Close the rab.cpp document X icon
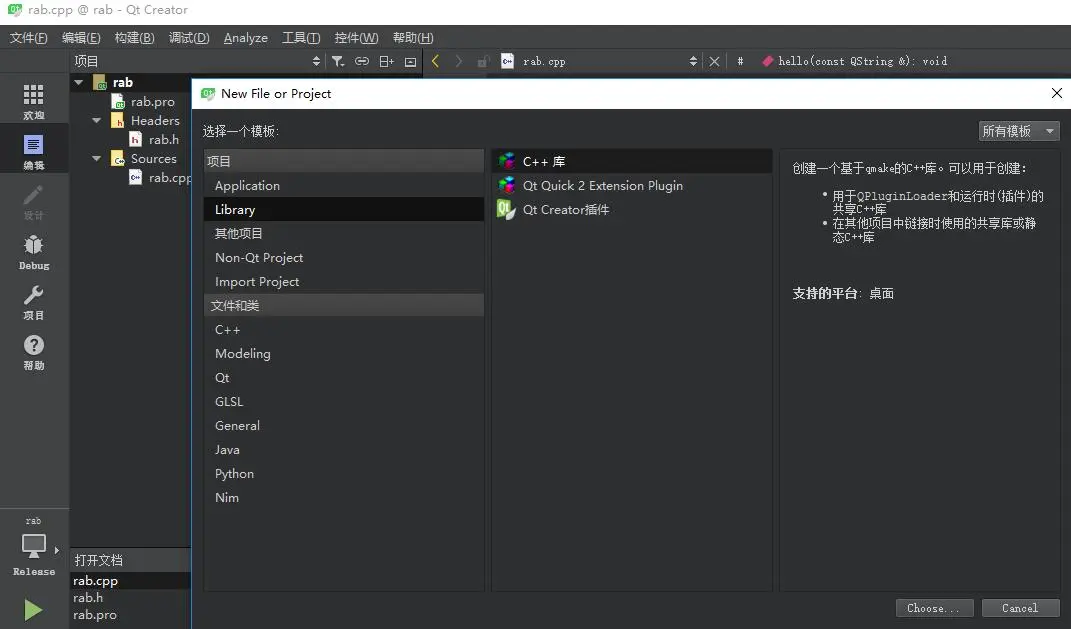The height and width of the screenshot is (629, 1071). tap(714, 61)
